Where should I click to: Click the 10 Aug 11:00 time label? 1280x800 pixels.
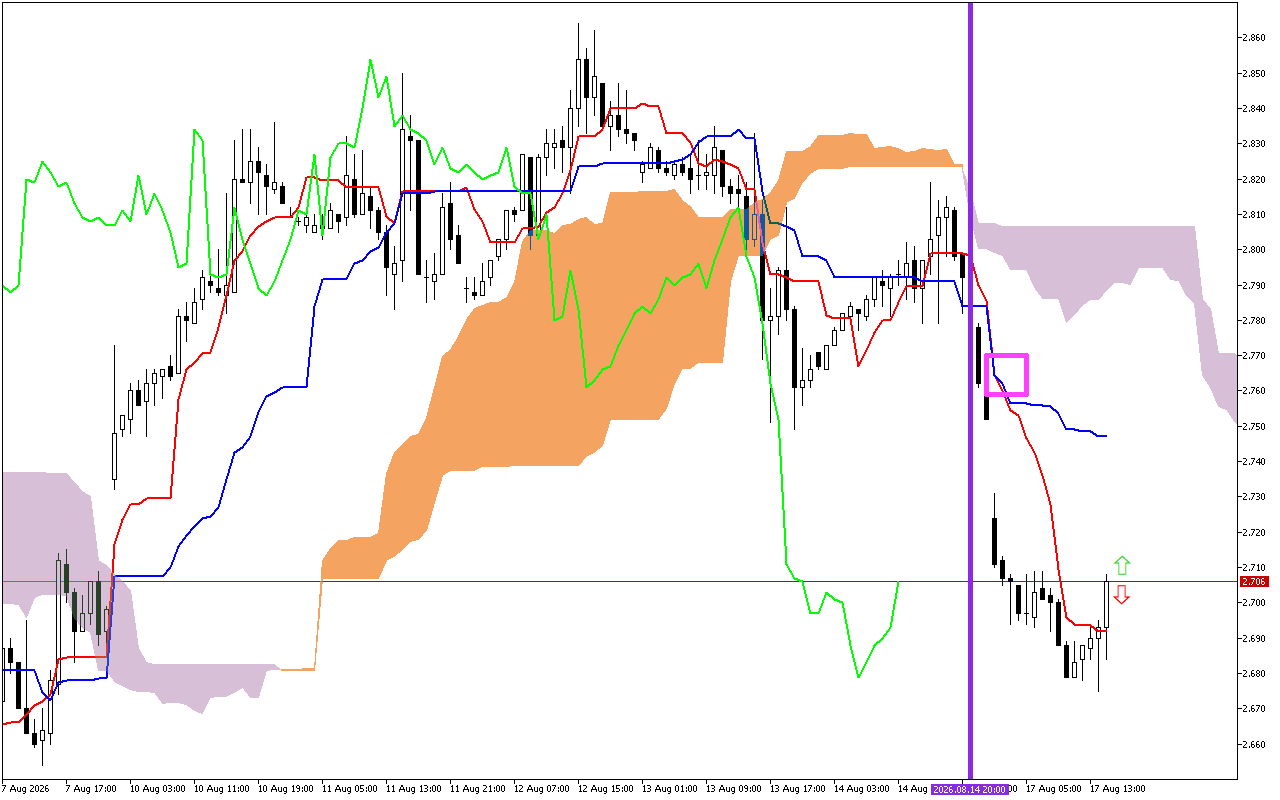coord(222,789)
